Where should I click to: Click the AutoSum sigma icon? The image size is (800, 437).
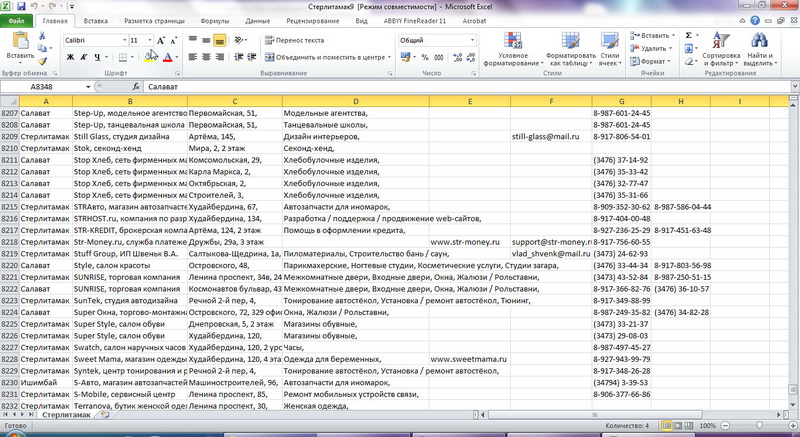(689, 36)
